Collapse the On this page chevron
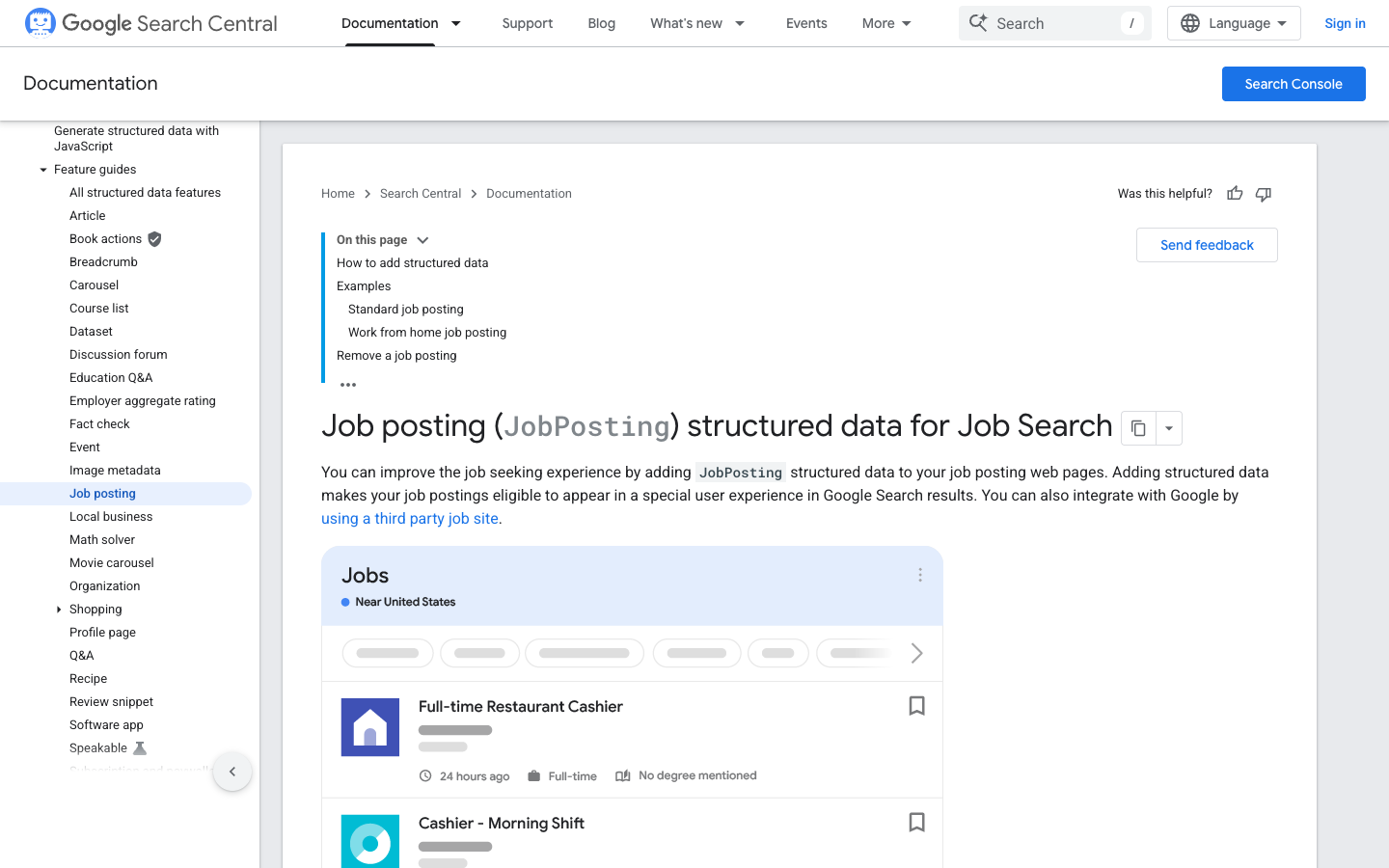1389x868 pixels. pos(422,240)
